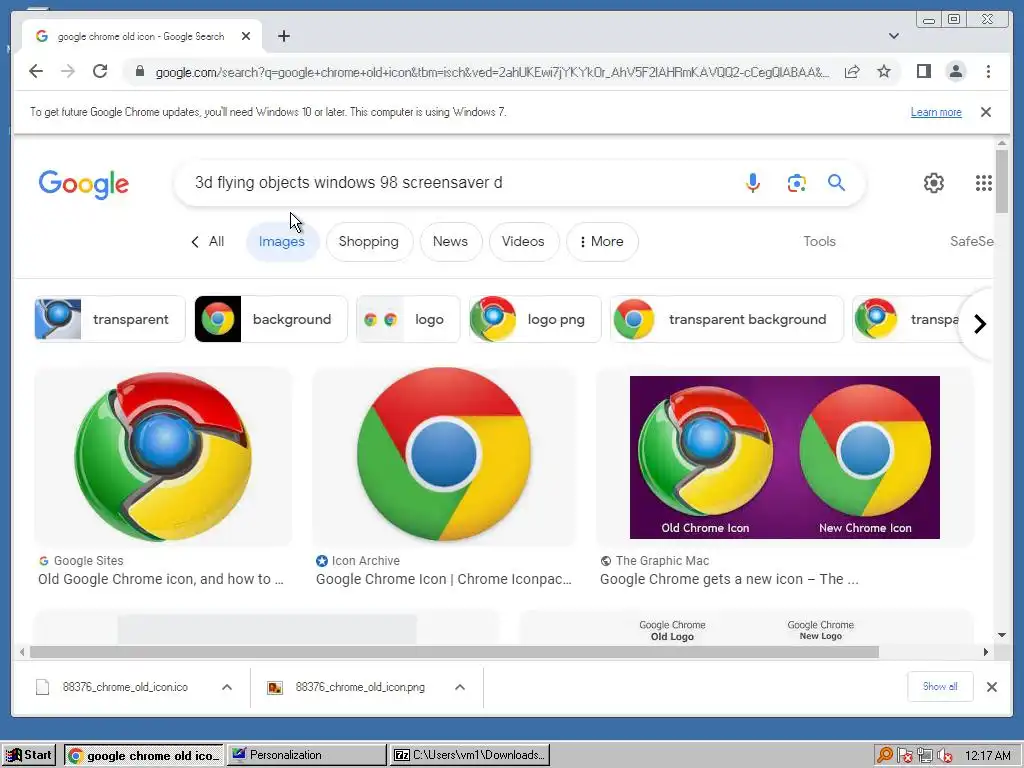This screenshot has width=1024, height=768.
Task: Switch to Personalization taskbar window
Action: 307,755
